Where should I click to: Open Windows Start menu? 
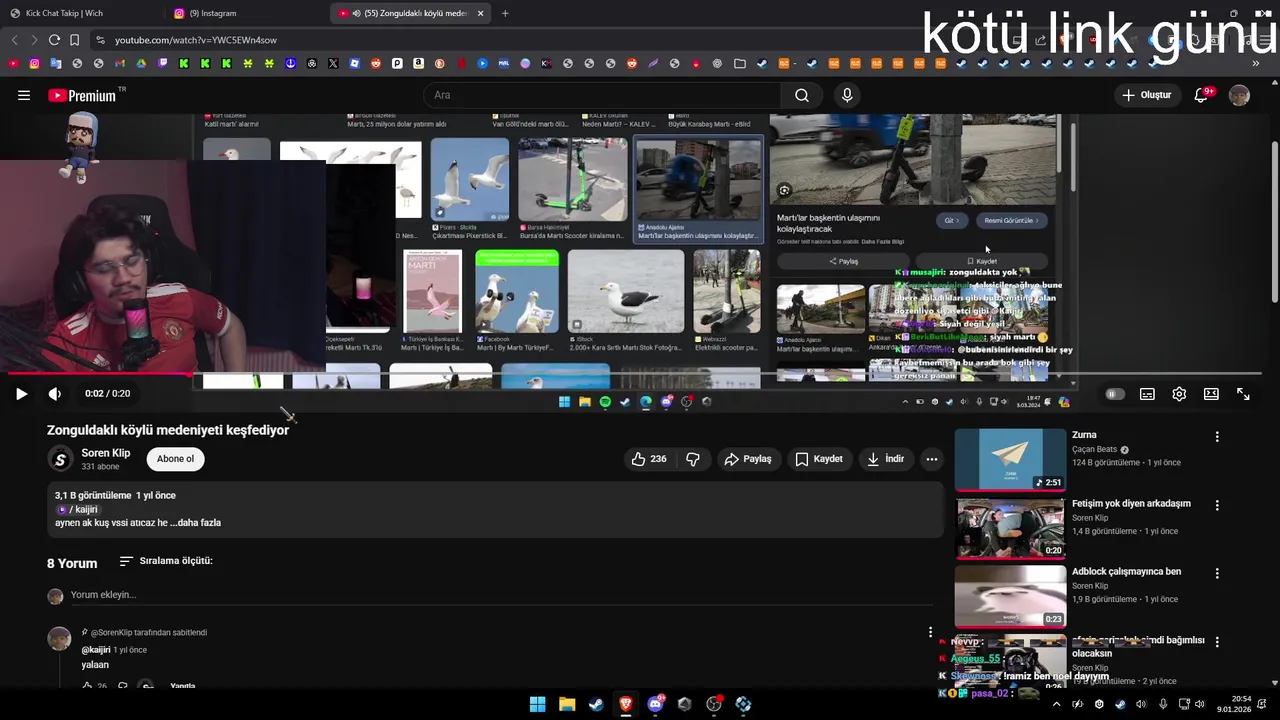[538, 704]
